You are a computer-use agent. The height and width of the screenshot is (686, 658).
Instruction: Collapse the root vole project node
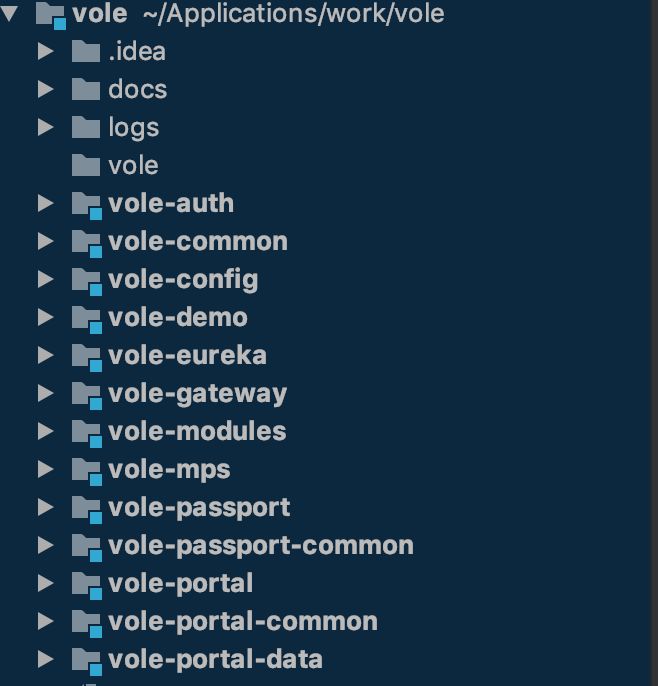pos(11,13)
